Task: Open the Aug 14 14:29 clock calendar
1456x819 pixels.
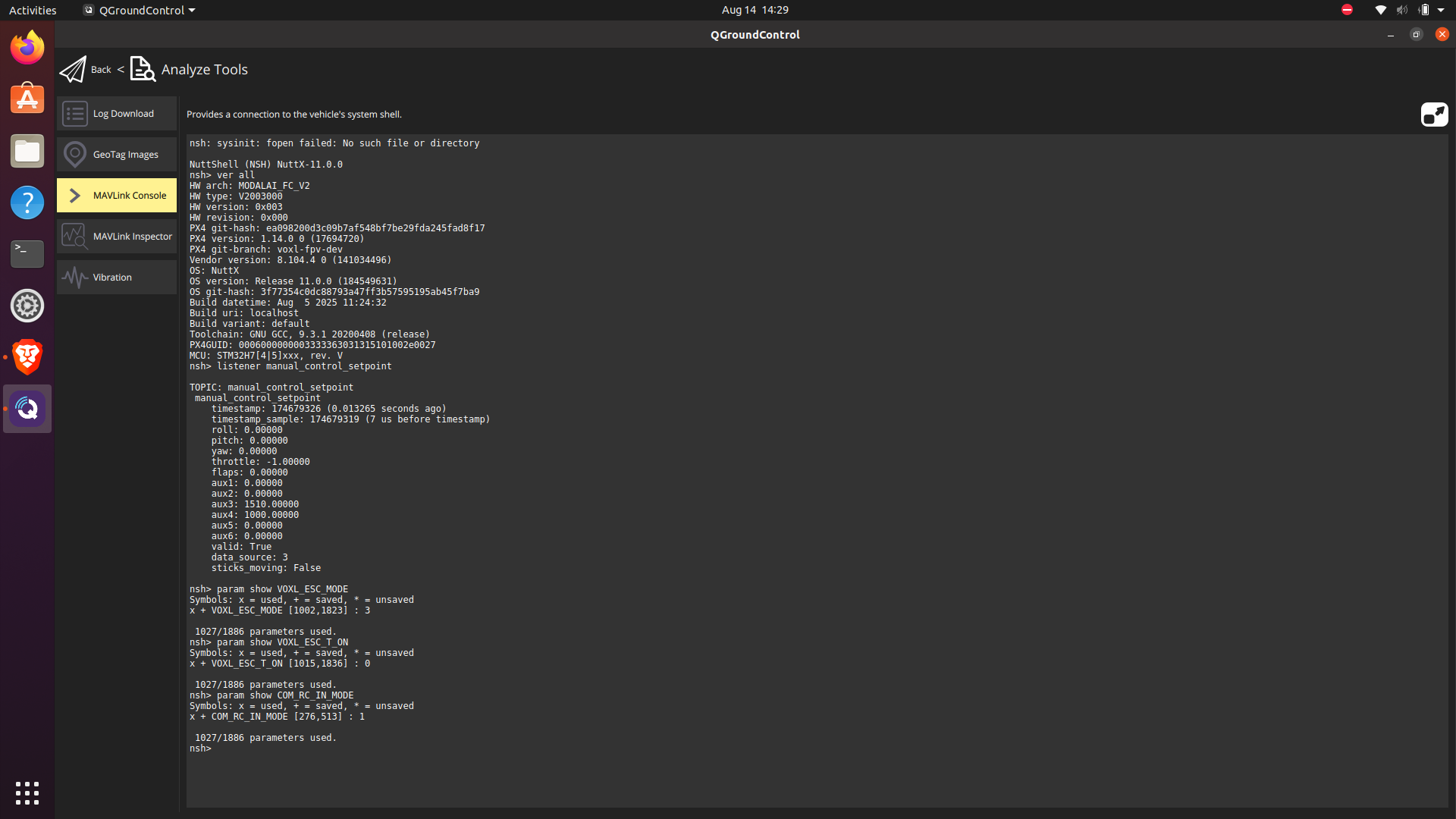Action: (x=755, y=10)
